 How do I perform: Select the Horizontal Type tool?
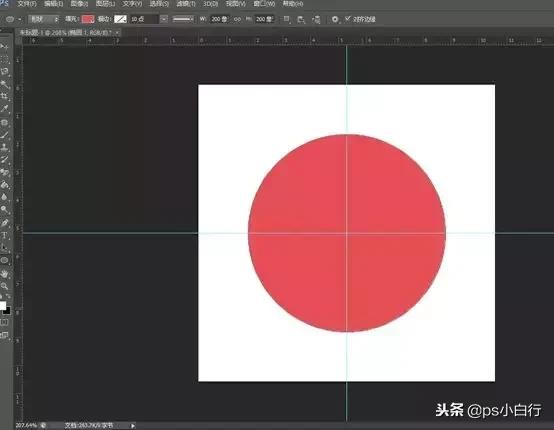[x=5, y=235]
